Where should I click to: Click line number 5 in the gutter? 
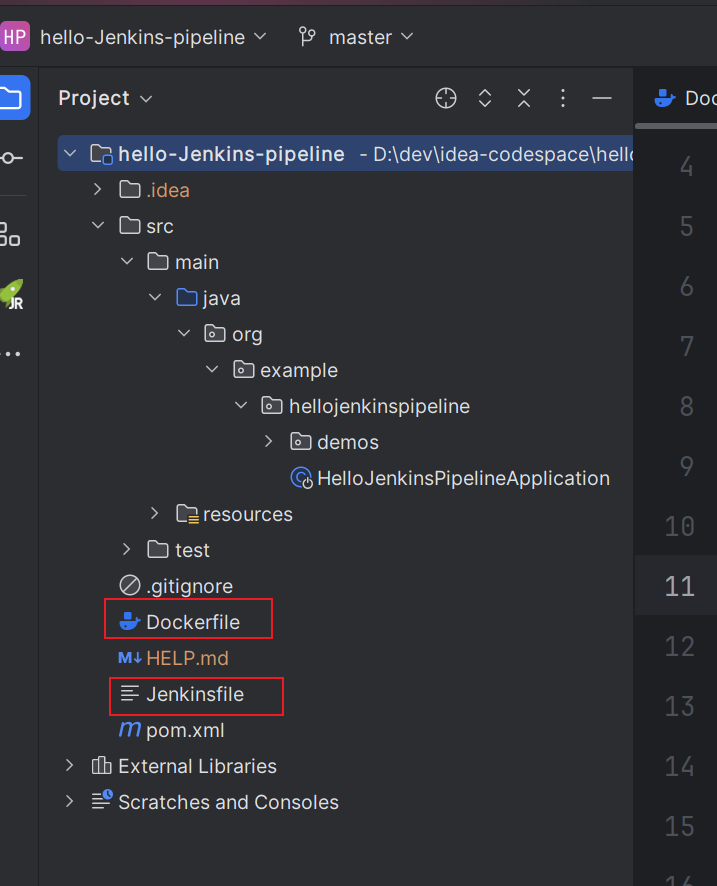click(686, 226)
